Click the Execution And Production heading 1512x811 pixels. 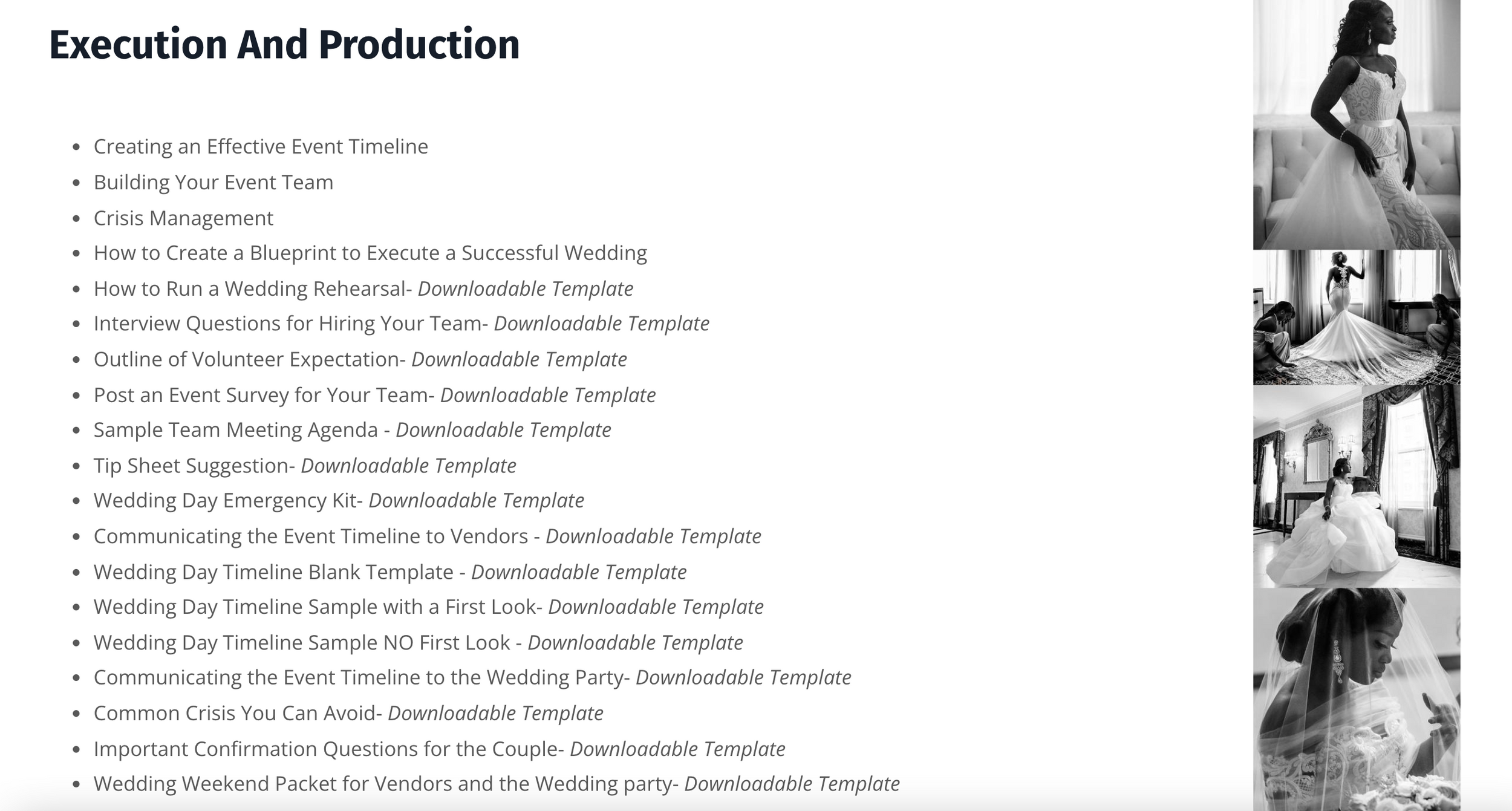(284, 45)
